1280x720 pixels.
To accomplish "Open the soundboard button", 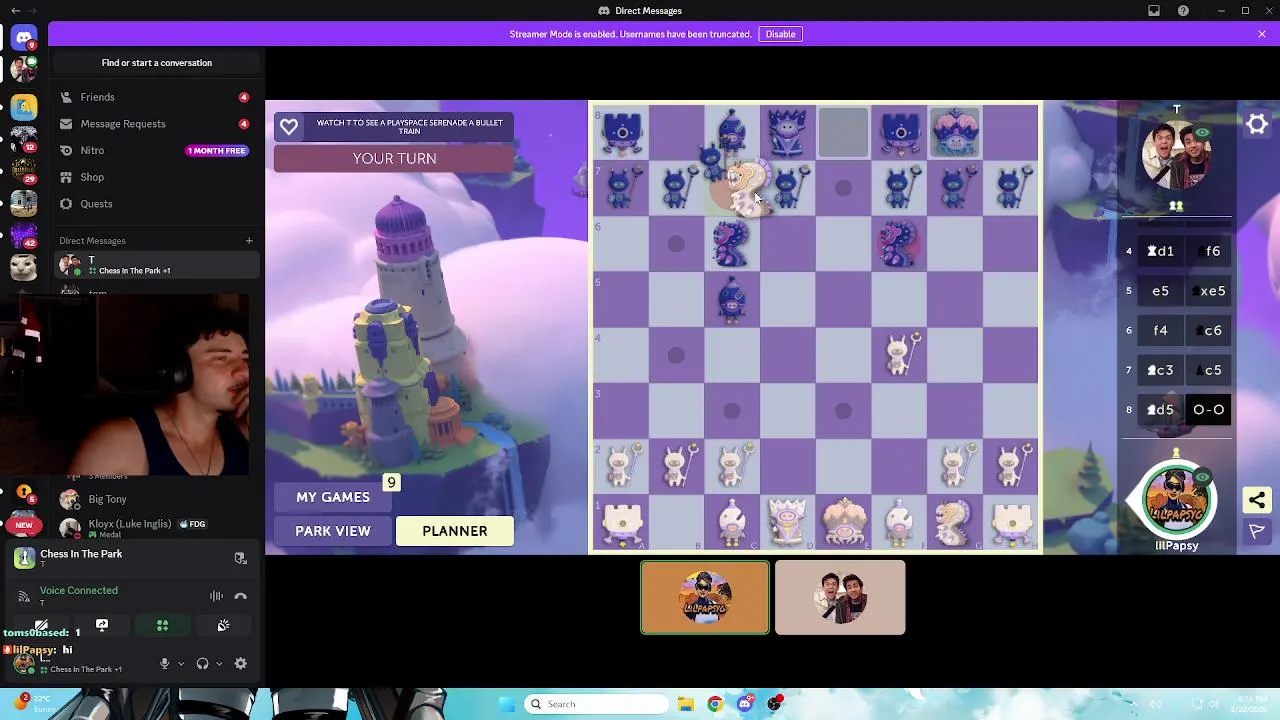I will point(223,625).
